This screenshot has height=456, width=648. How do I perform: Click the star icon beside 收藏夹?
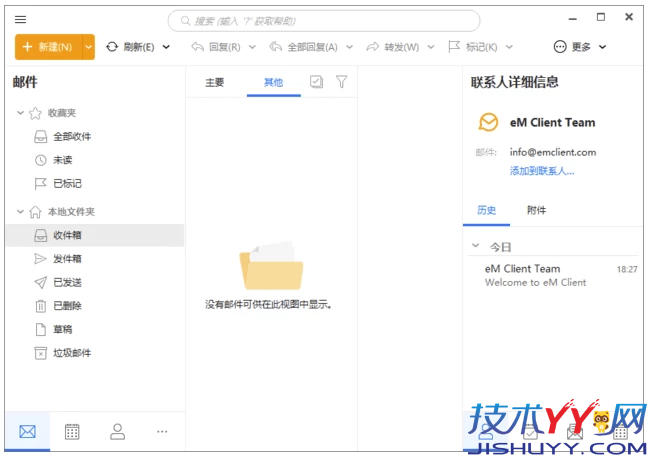[x=35, y=113]
